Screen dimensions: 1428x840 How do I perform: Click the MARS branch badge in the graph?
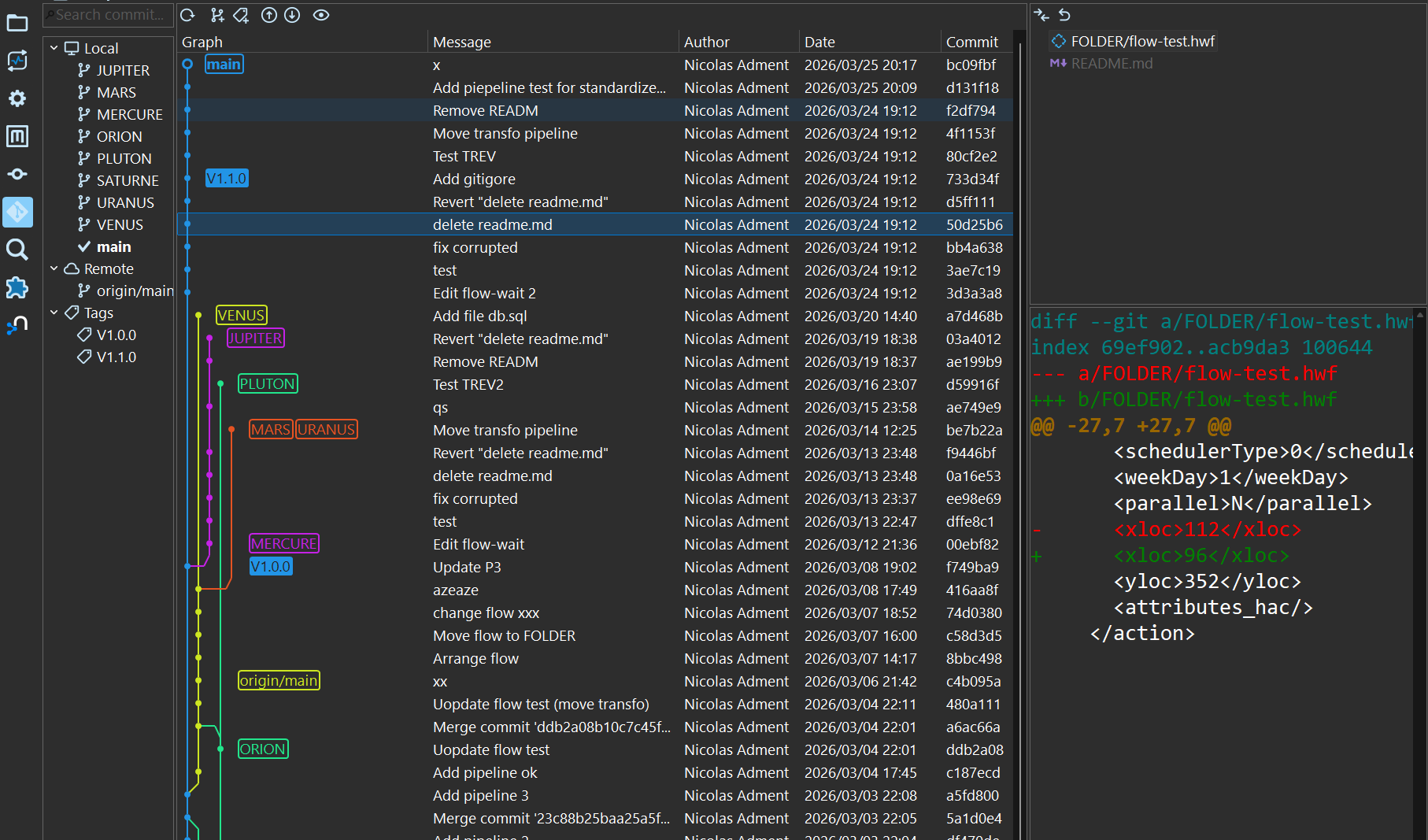click(x=271, y=430)
